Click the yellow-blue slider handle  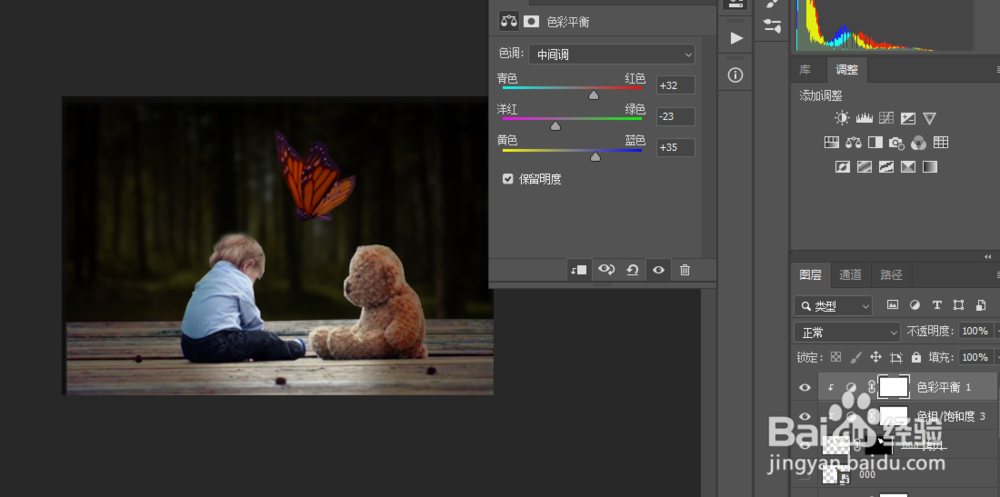point(596,157)
